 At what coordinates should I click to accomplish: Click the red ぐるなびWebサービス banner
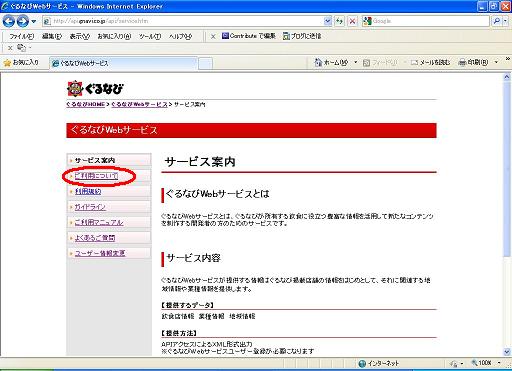pyautogui.click(x=251, y=130)
